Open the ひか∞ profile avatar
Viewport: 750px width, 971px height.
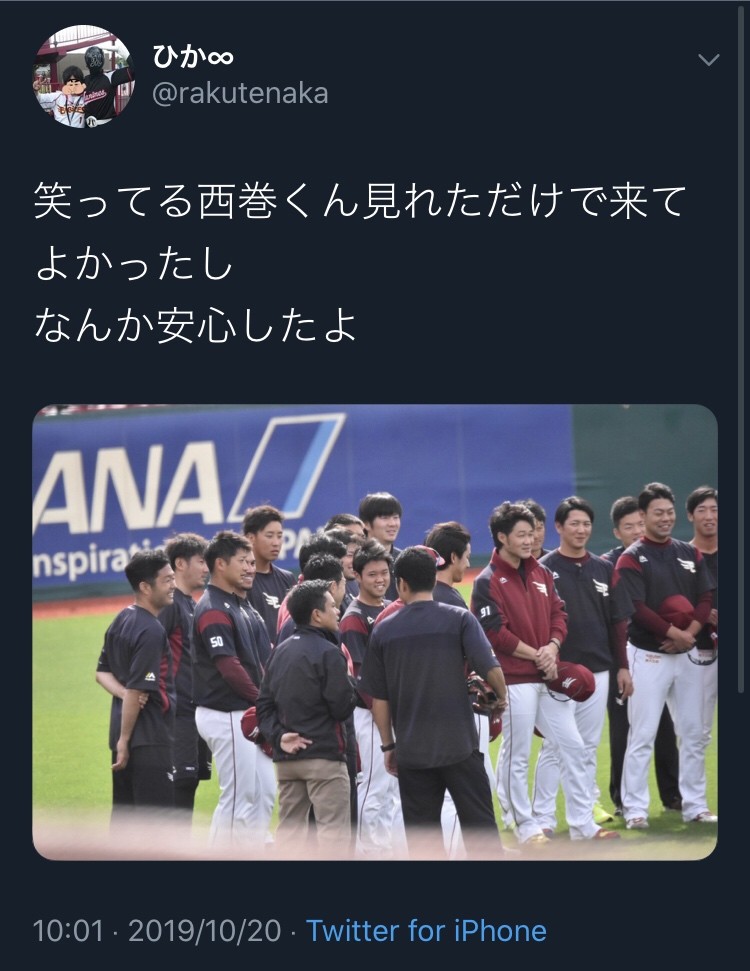tap(83, 77)
